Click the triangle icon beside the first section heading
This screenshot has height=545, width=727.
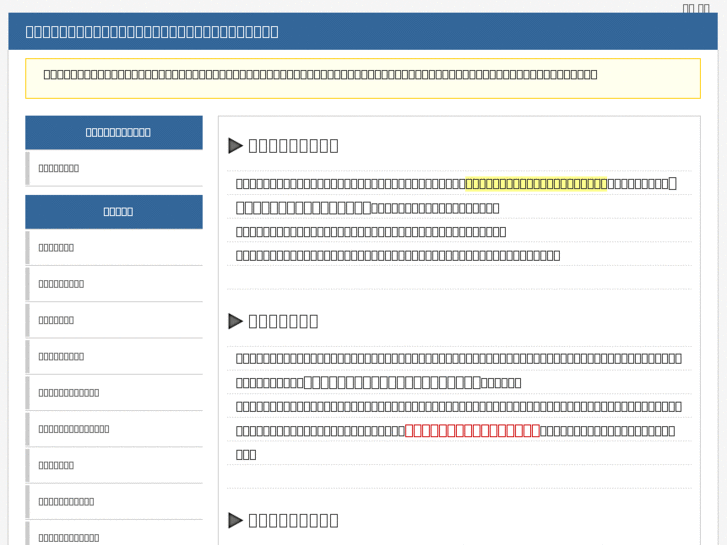pyautogui.click(x=236, y=146)
